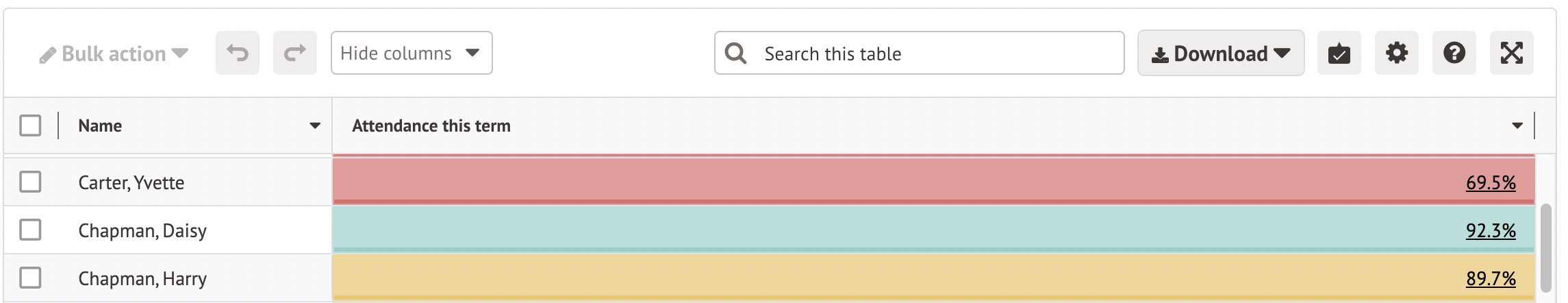Click the calendar checkmark icon
This screenshot has height=303, width=1568.
(1339, 53)
